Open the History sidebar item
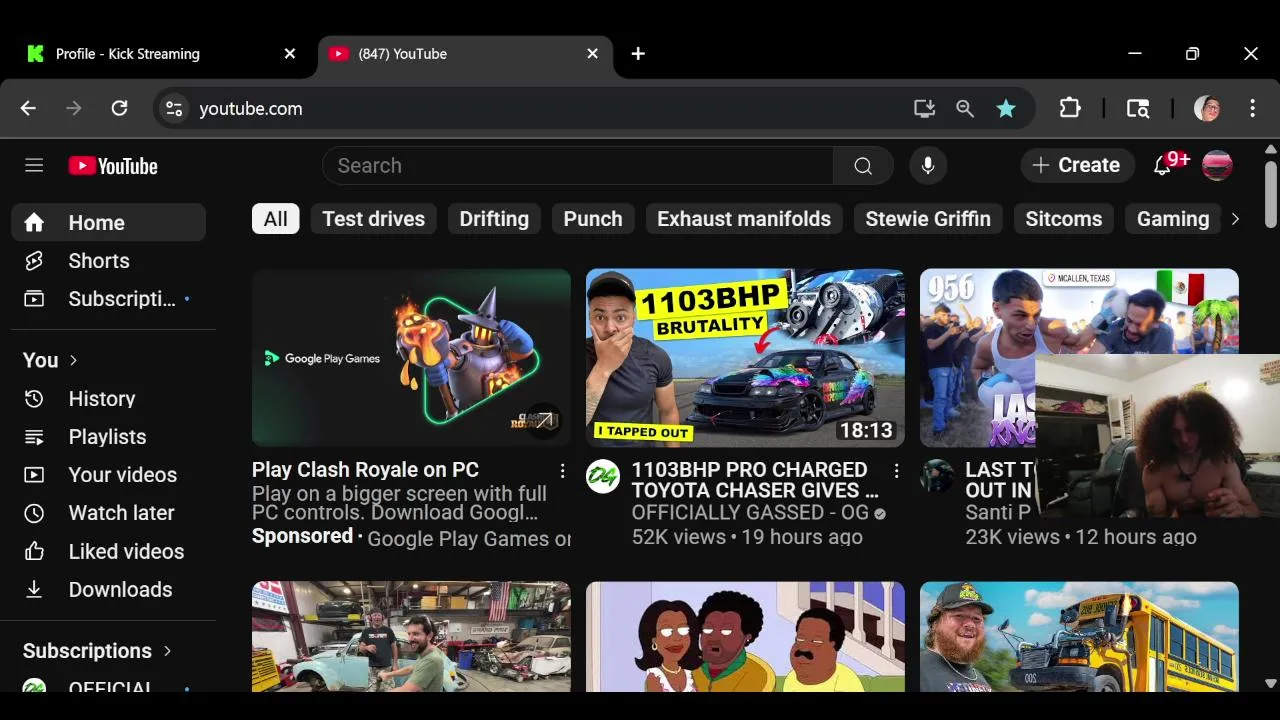This screenshot has width=1280, height=720. pyautogui.click(x=108, y=399)
